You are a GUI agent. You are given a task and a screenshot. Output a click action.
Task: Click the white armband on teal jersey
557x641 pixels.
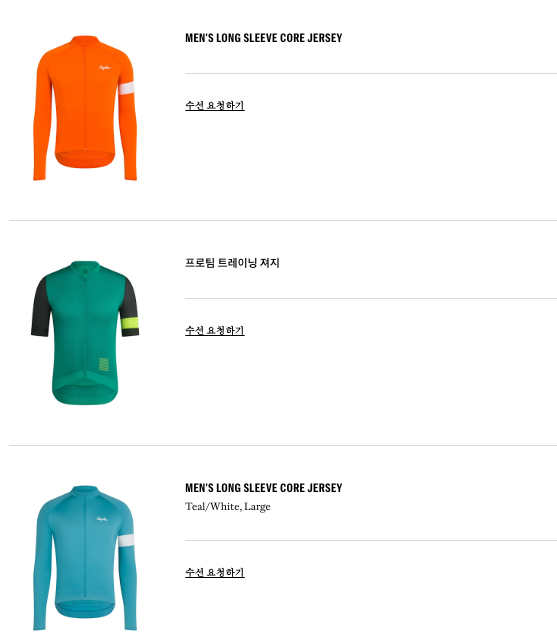(126, 540)
